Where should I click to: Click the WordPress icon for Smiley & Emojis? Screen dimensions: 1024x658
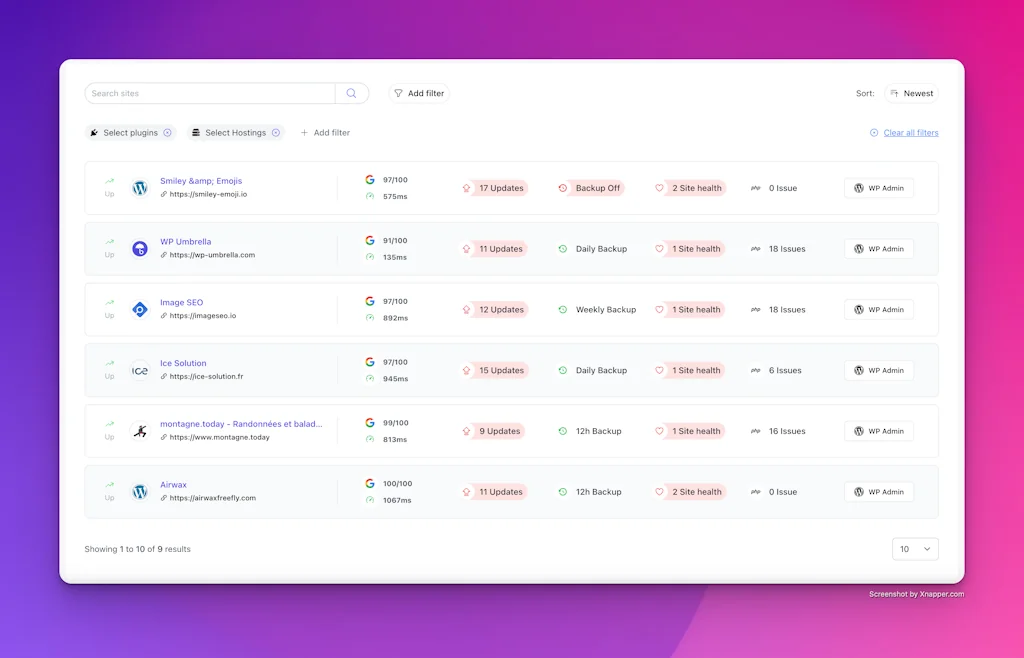(x=139, y=187)
